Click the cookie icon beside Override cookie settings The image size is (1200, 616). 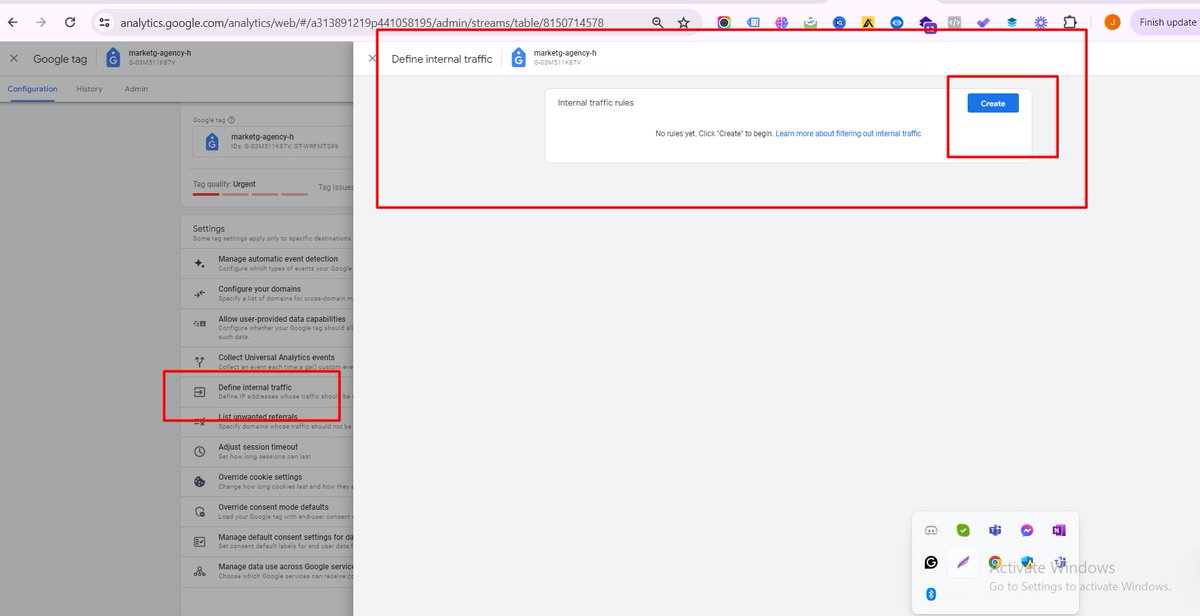pos(199,482)
